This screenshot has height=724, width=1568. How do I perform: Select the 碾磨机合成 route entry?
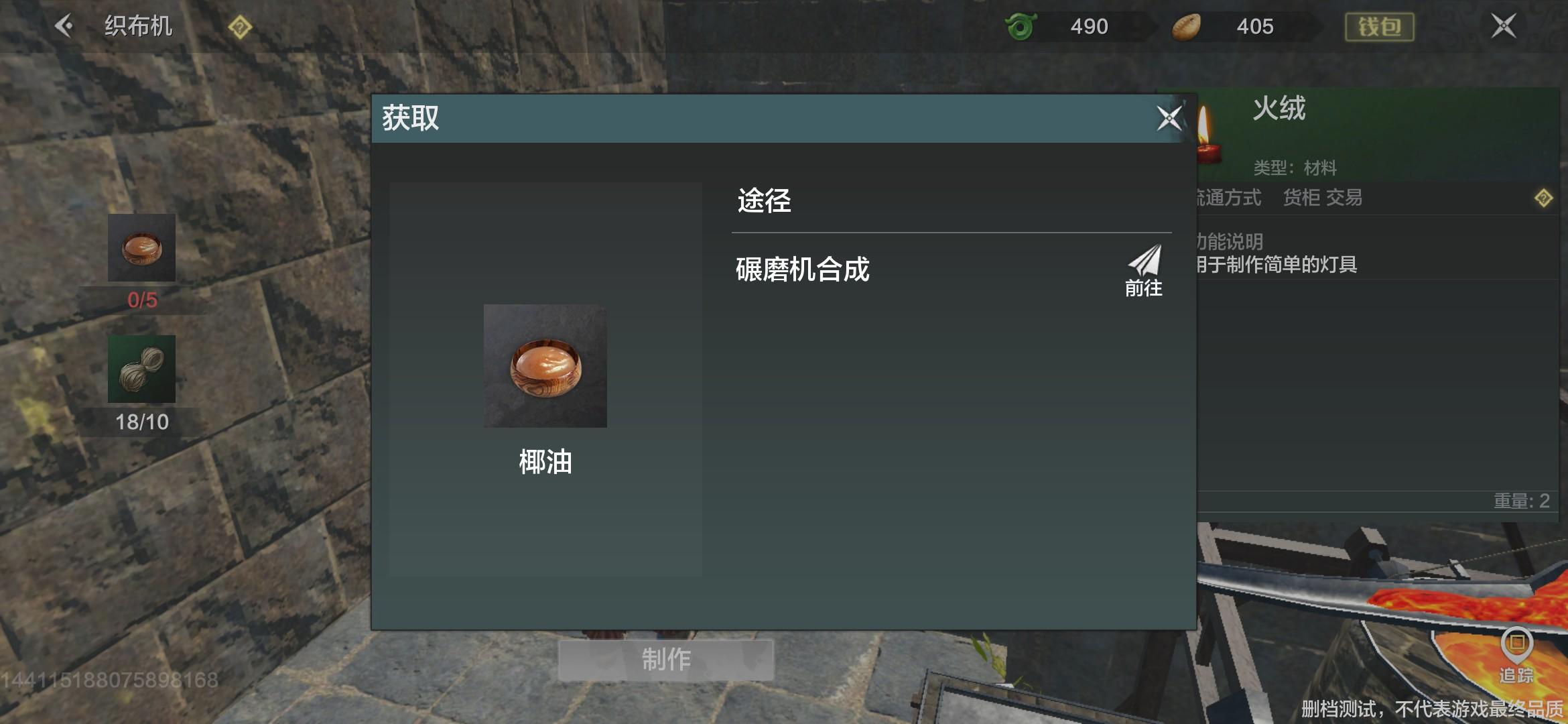952,270
